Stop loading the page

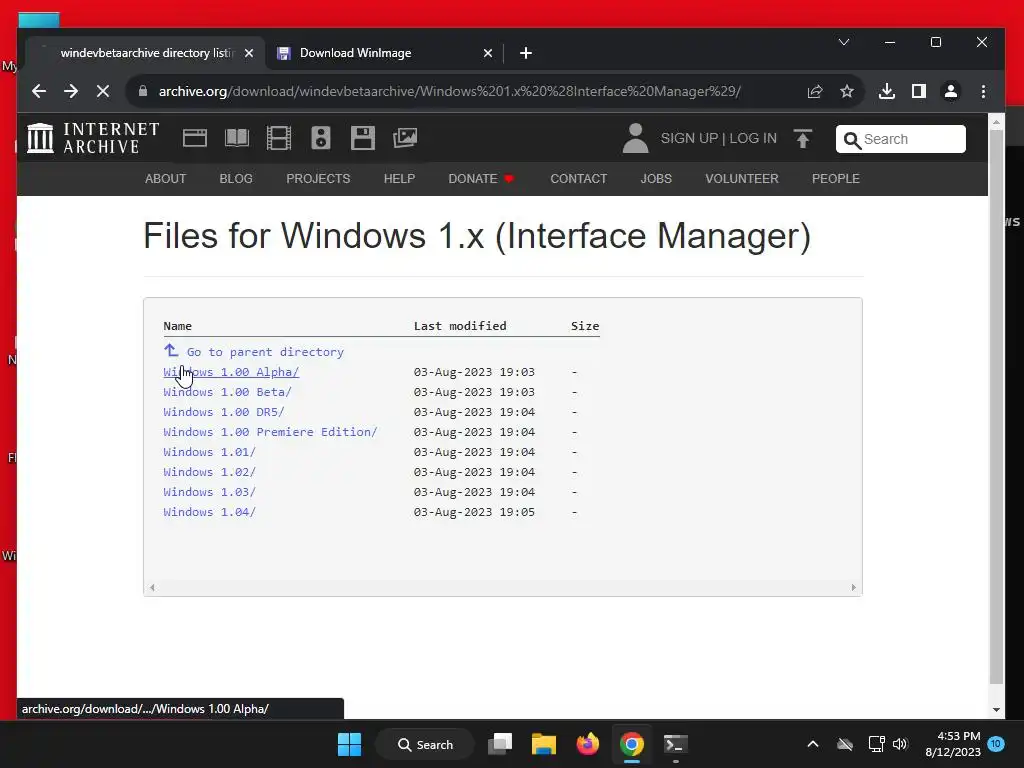pos(103,91)
